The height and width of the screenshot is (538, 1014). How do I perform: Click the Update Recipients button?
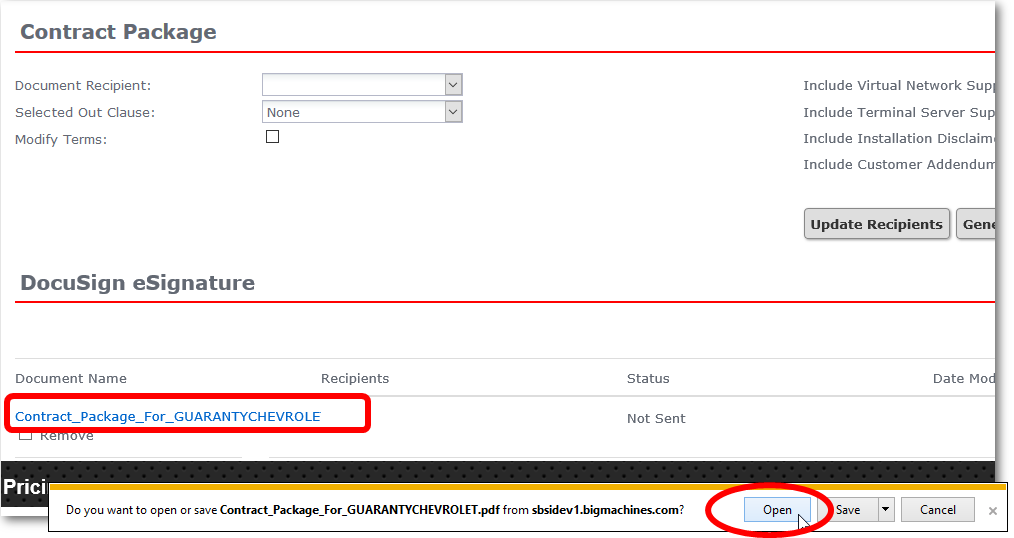point(876,224)
